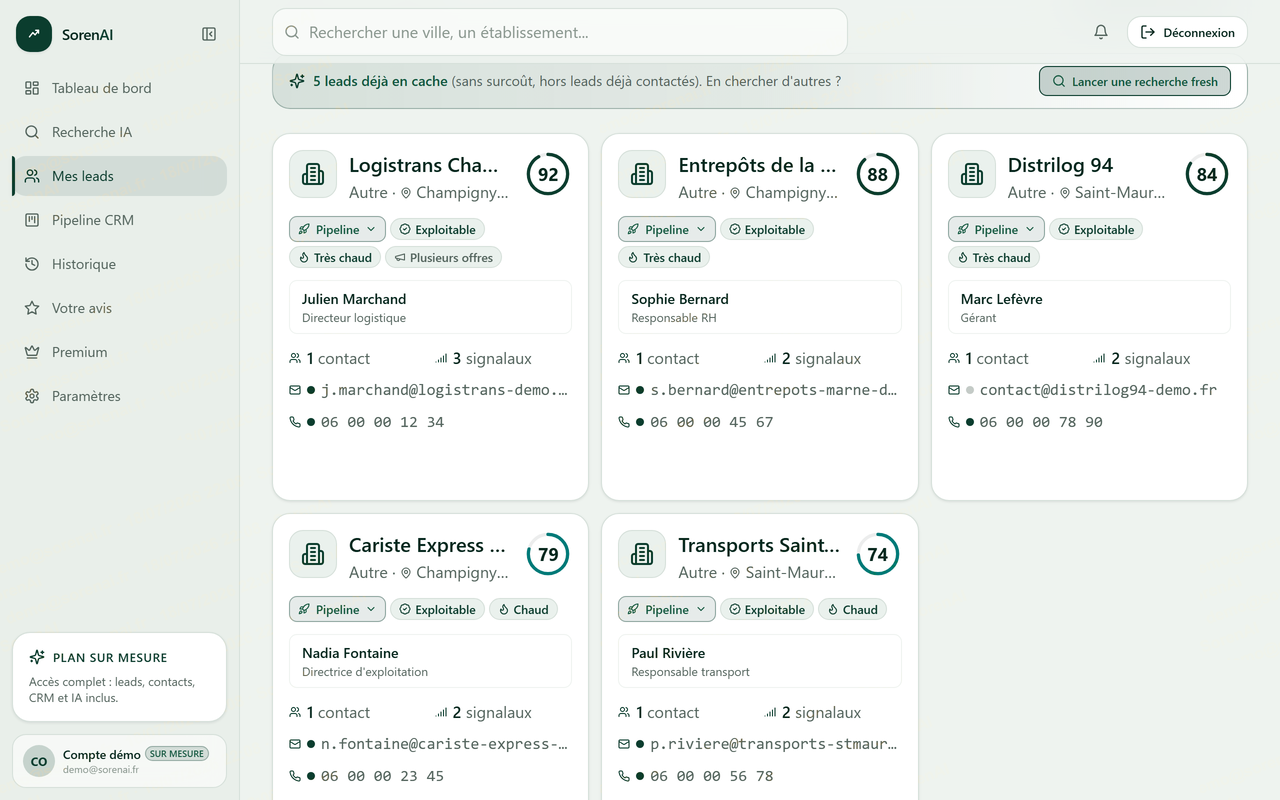This screenshot has width=1280, height=800.
Task: Click building icon on Transports Saint card
Action: [x=642, y=554]
